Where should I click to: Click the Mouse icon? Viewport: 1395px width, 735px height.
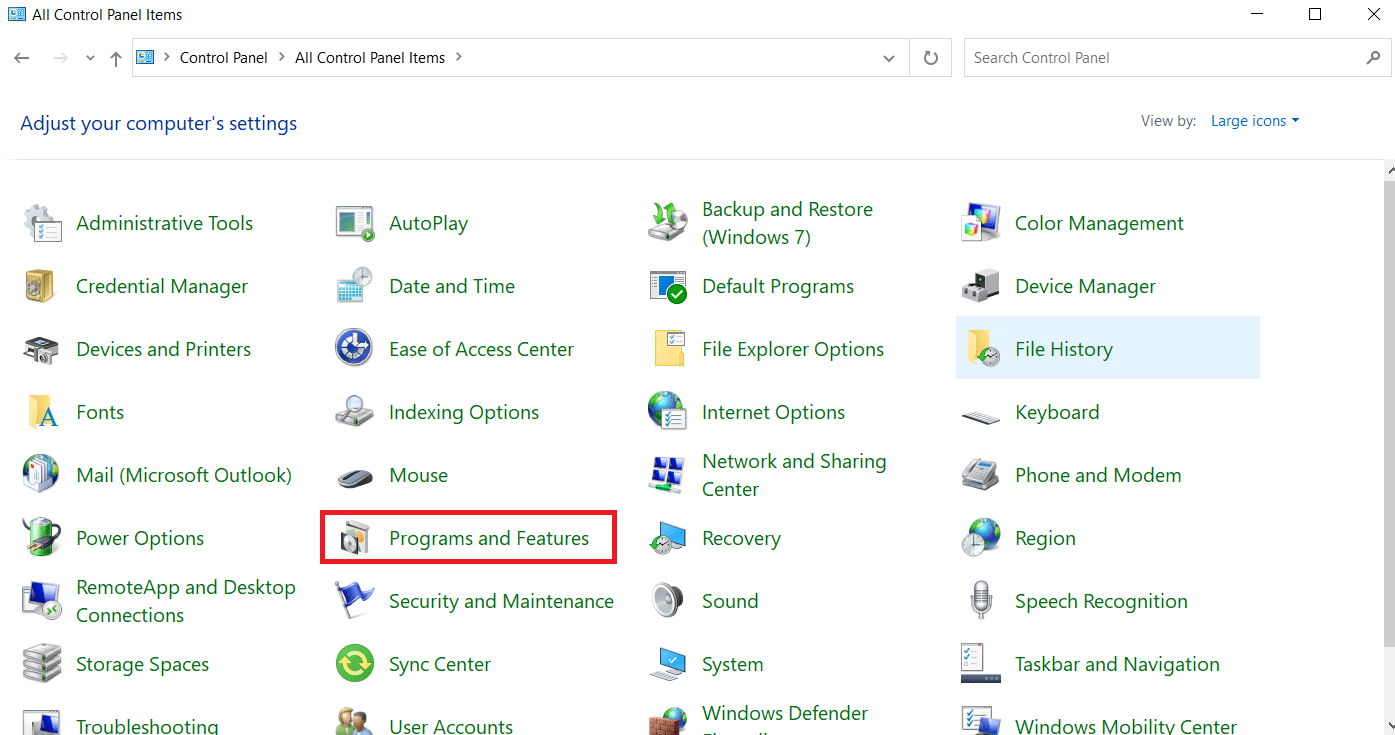pos(355,476)
